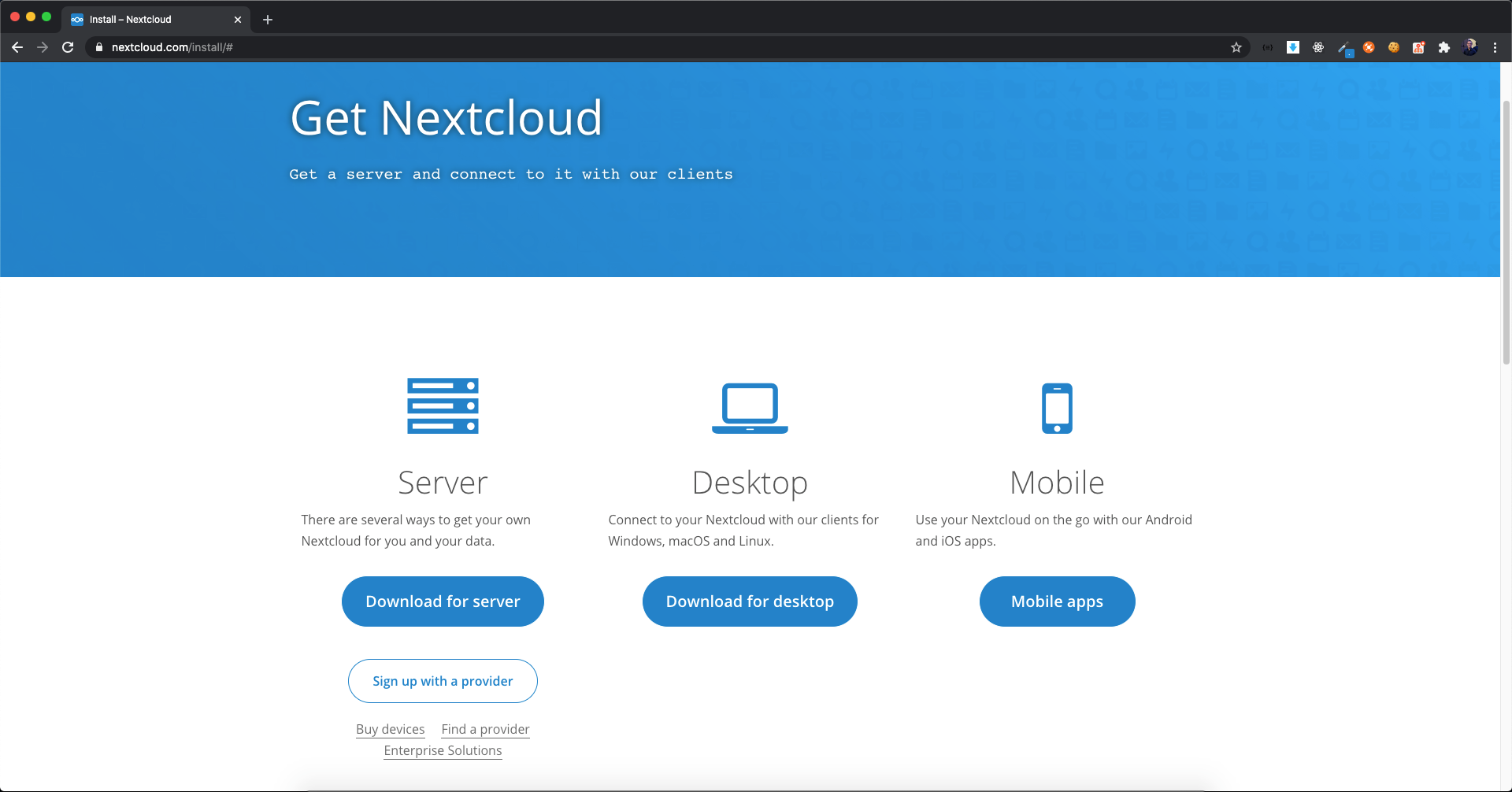The image size is (1512, 792).
Task: Click Download for server
Action: click(443, 601)
